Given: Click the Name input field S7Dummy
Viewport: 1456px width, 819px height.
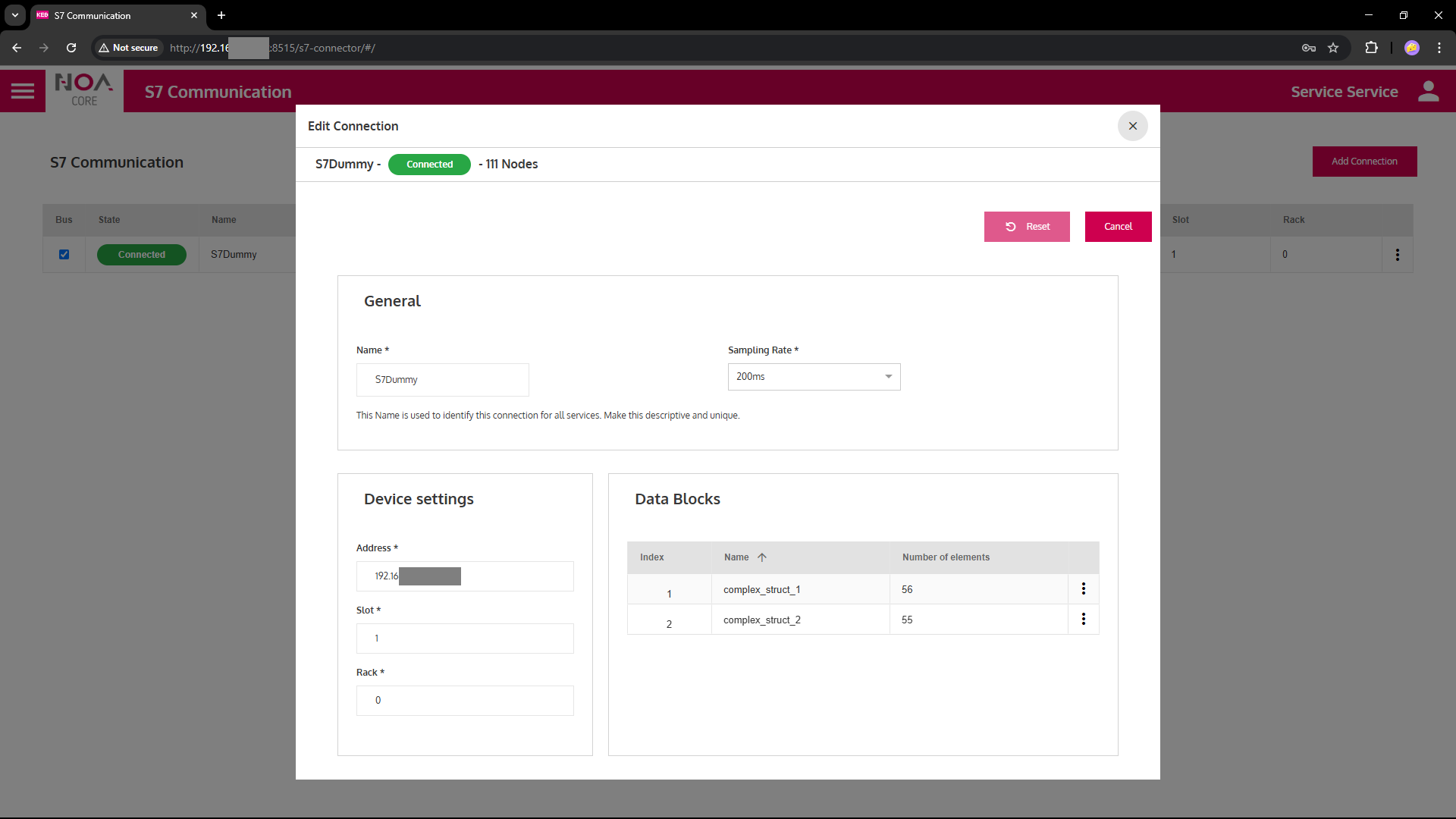Looking at the screenshot, I should 442,380.
